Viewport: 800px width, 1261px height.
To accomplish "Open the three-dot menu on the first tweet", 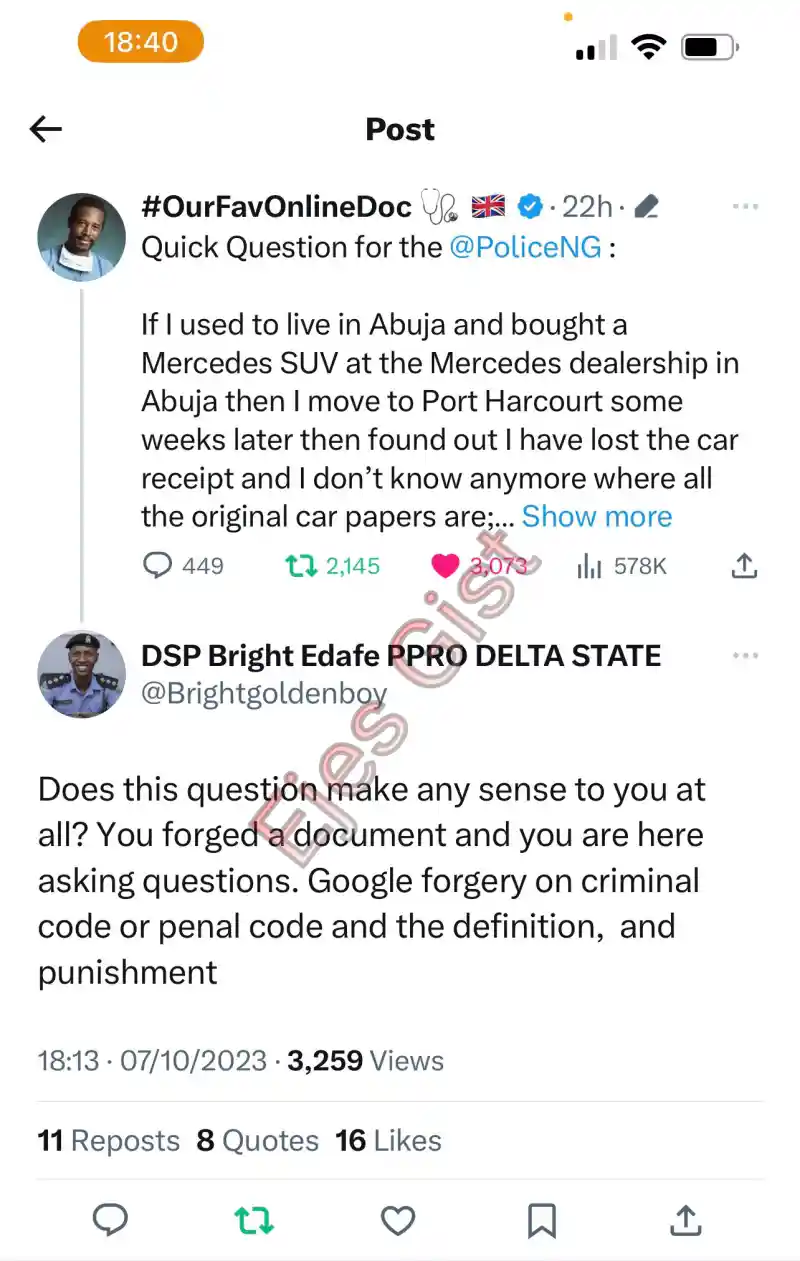I will [x=746, y=206].
